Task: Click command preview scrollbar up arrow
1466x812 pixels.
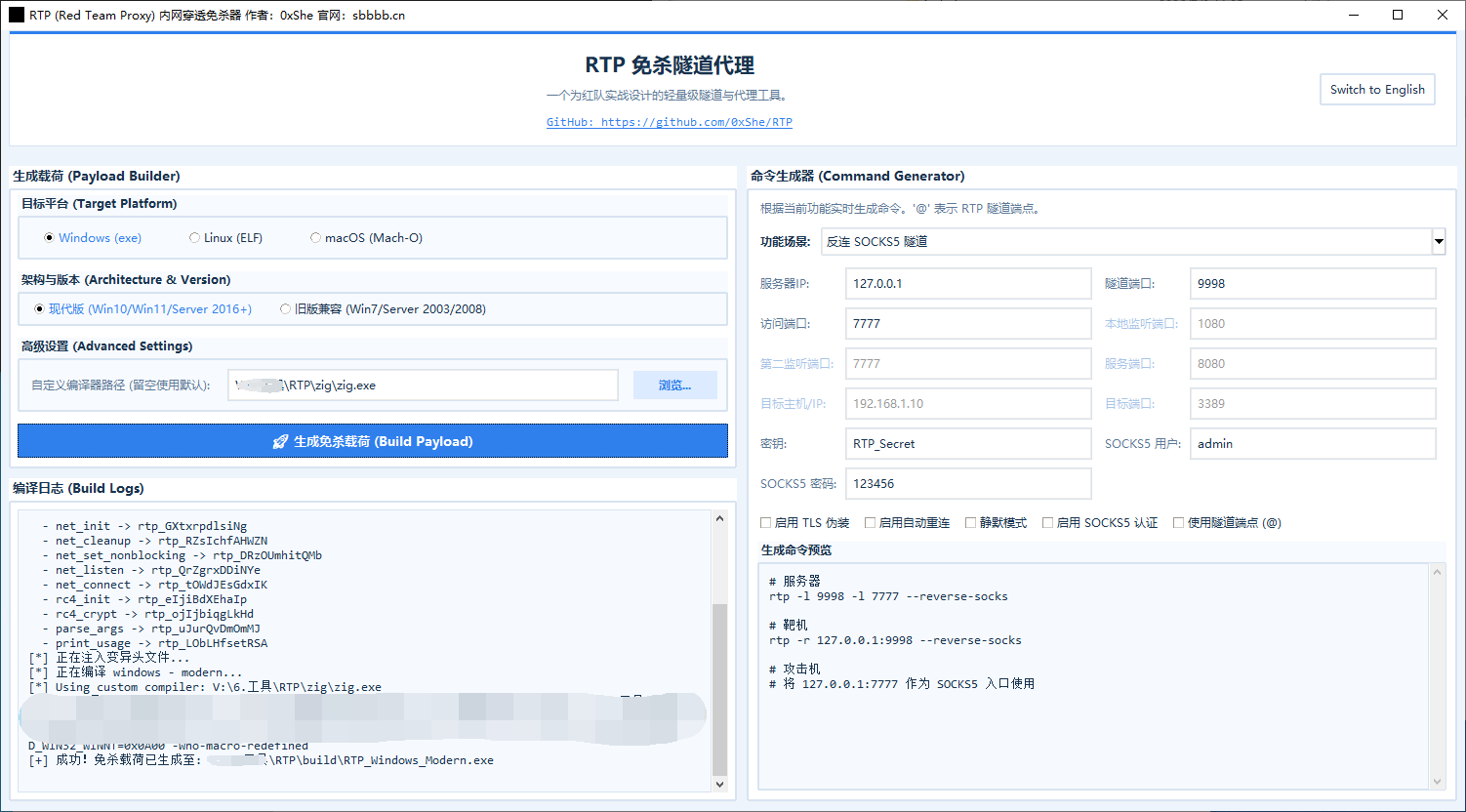Action: tap(1437, 573)
